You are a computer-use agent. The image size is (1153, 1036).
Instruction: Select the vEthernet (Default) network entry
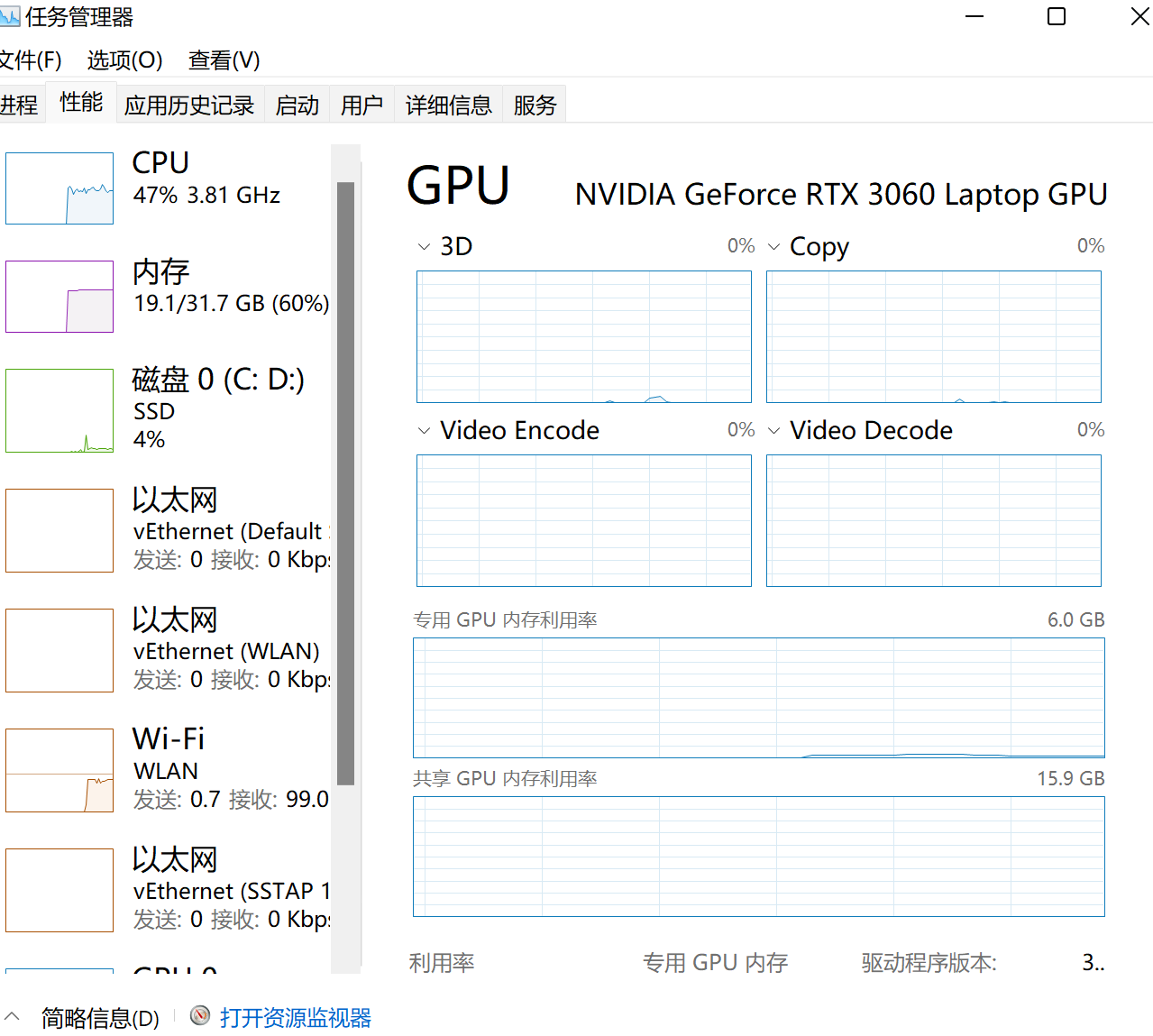click(x=168, y=530)
